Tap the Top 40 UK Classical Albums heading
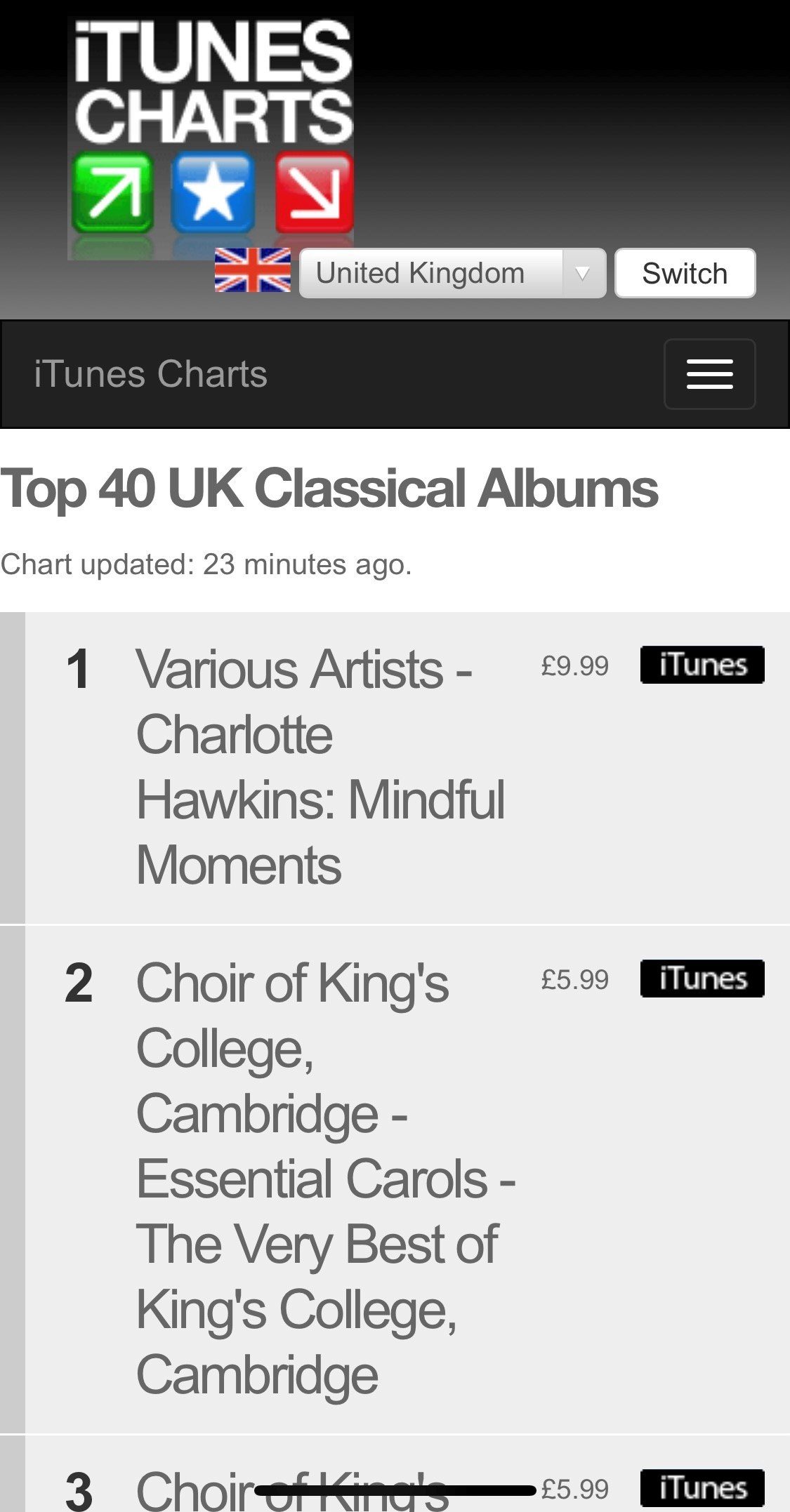The height and width of the screenshot is (1512, 790). click(329, 488)
